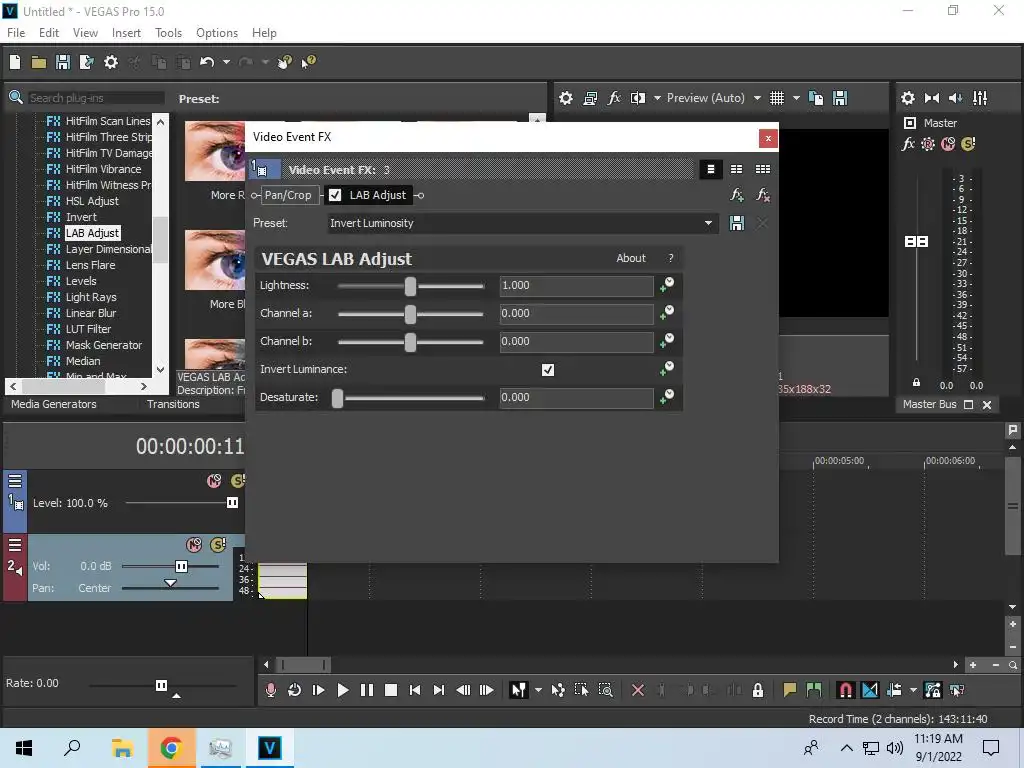Image resolution: width=1024 pixels, height=768 pixels.
Task: Open Master bus audio properties gear icon
Action: [908, 98]
